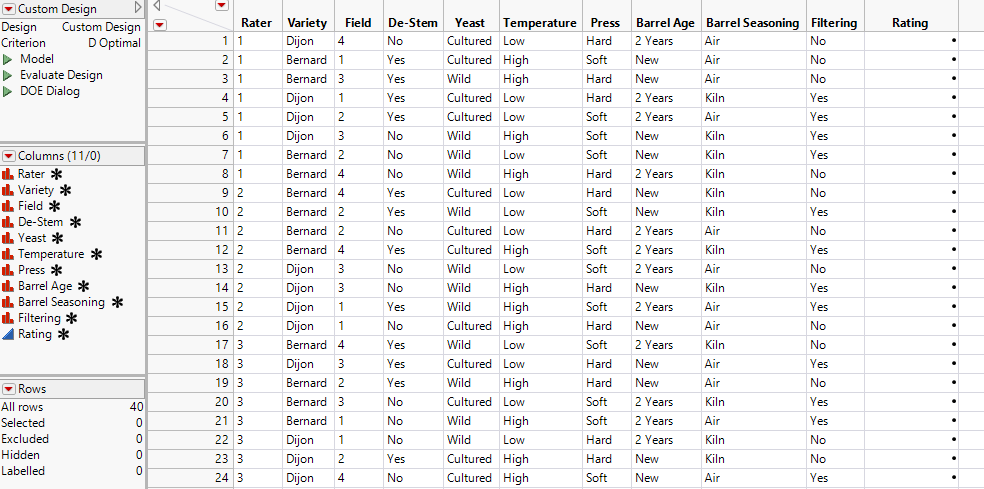Open the Rows panel red triangle menu

click(8, 389)
